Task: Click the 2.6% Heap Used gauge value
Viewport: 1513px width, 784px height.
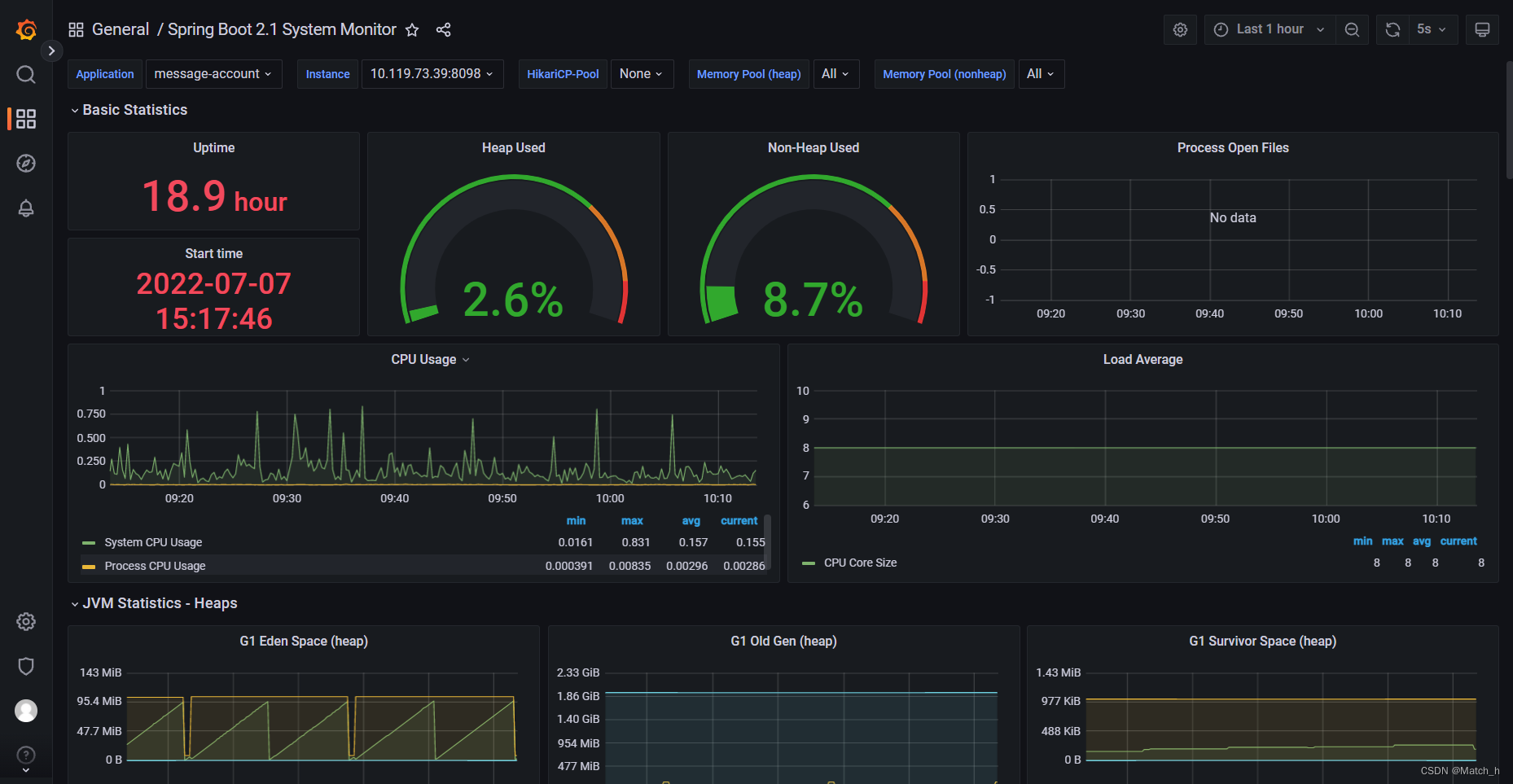Action: 513,300
